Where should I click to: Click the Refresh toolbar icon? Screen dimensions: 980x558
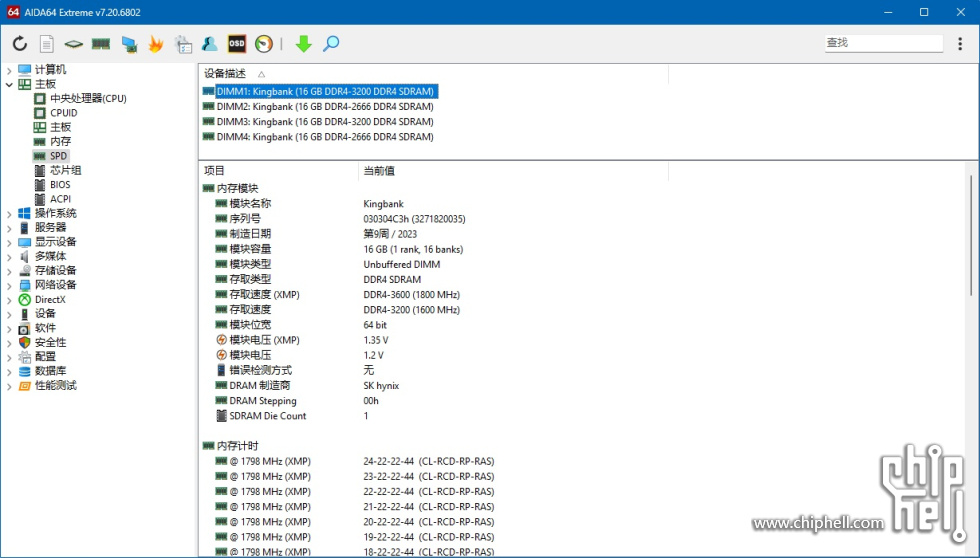20,44
